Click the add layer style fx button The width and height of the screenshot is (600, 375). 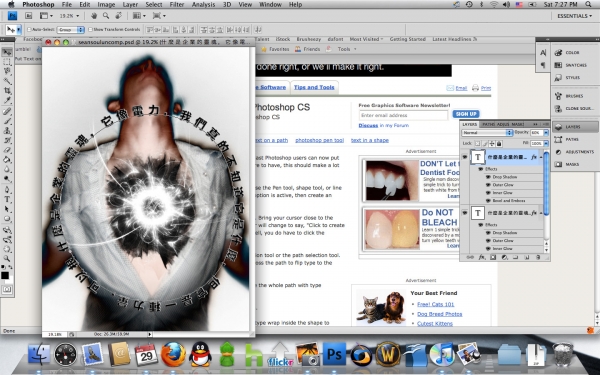pos(481,258)
